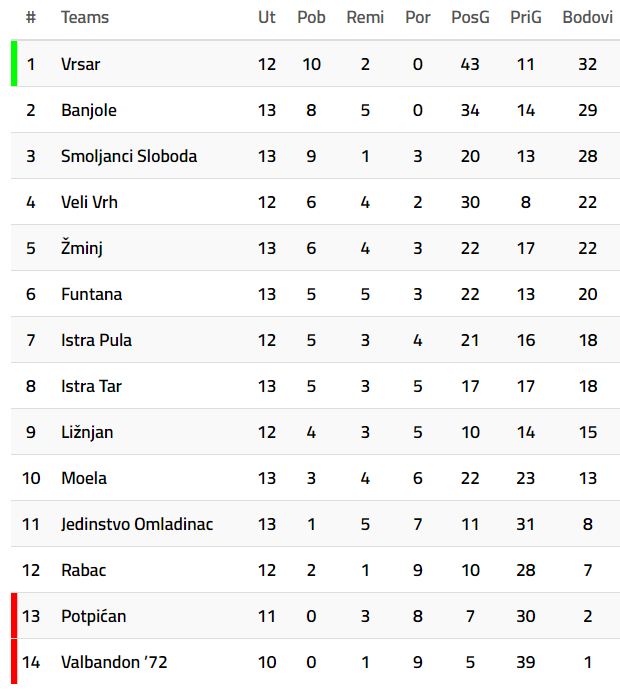Click the Rabac team name
Image resolution: width=620 pixels, height=692 pixels.
(x=83, y=570)
